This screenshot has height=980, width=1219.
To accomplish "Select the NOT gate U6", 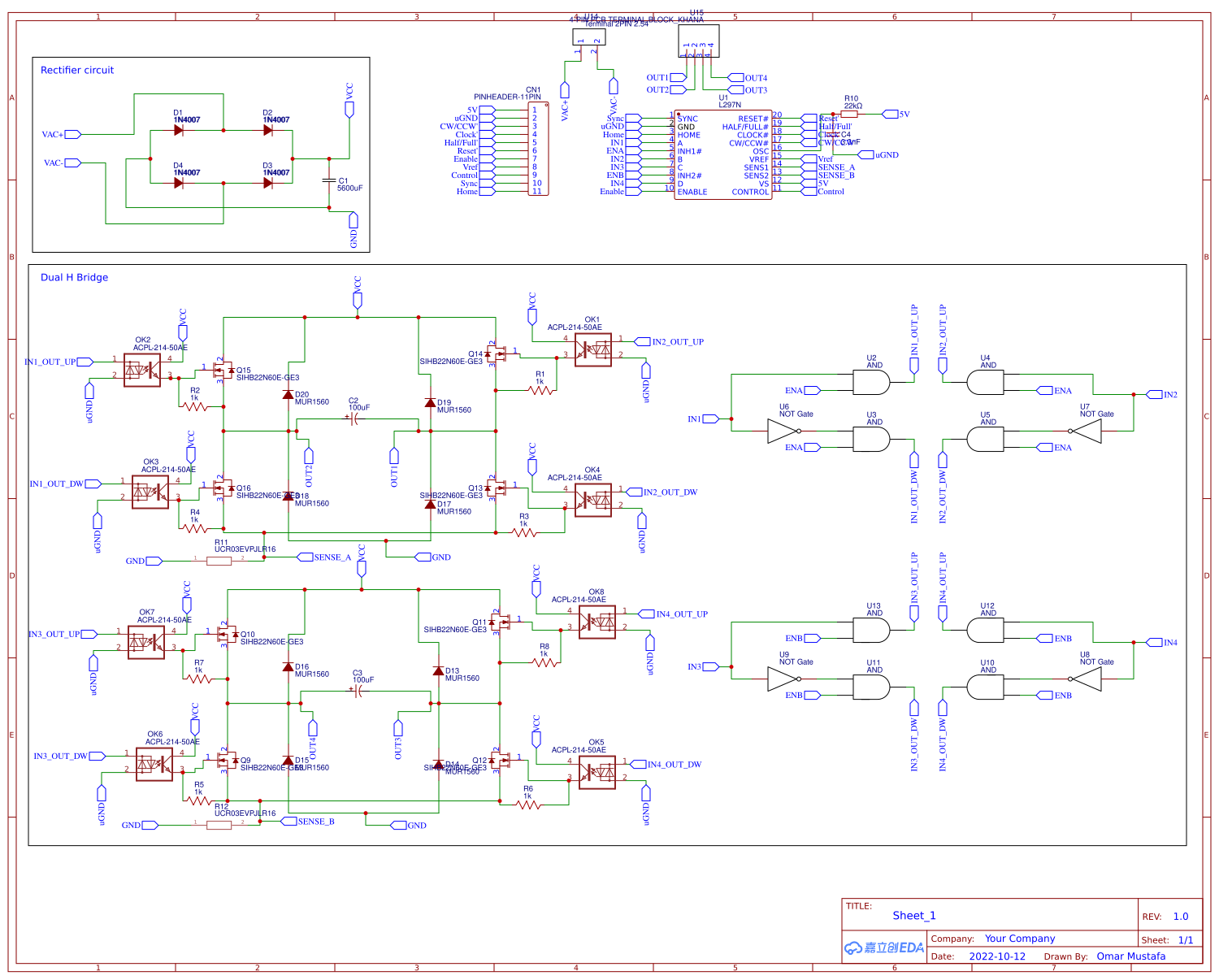I will (782, 429).
